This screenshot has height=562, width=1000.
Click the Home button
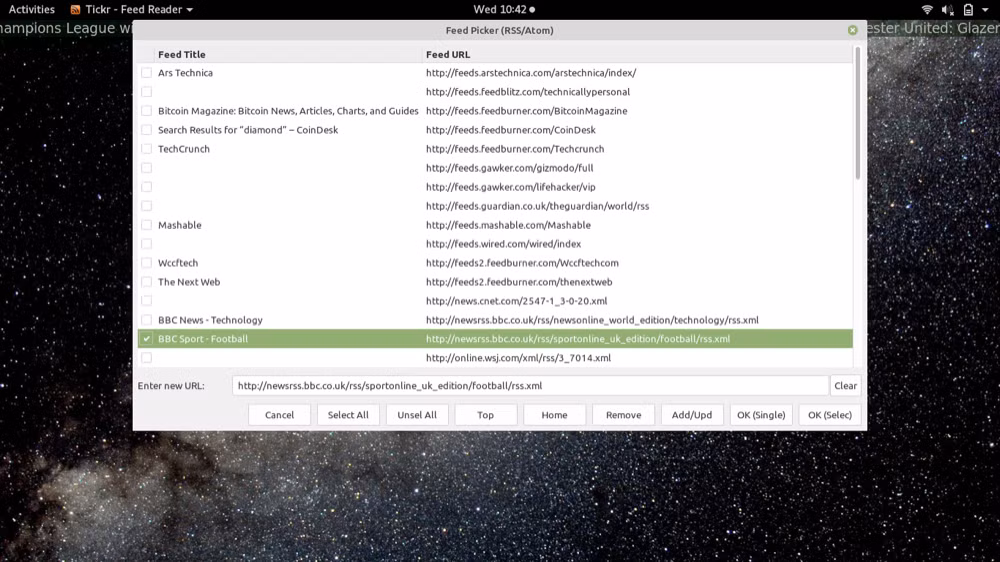point(554,415)
